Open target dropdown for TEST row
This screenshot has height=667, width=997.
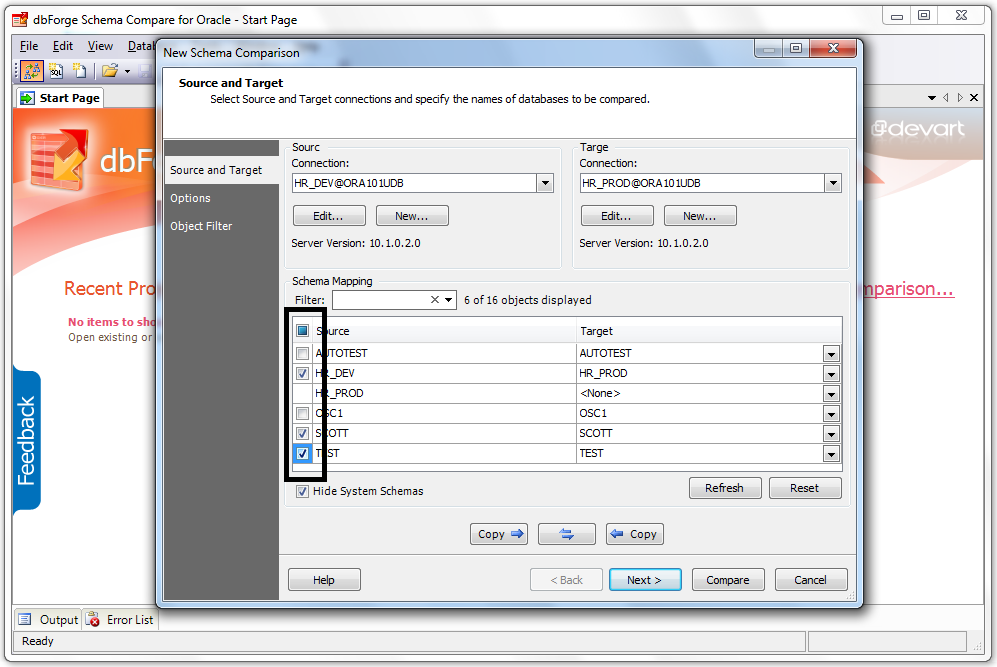point(831,454)
